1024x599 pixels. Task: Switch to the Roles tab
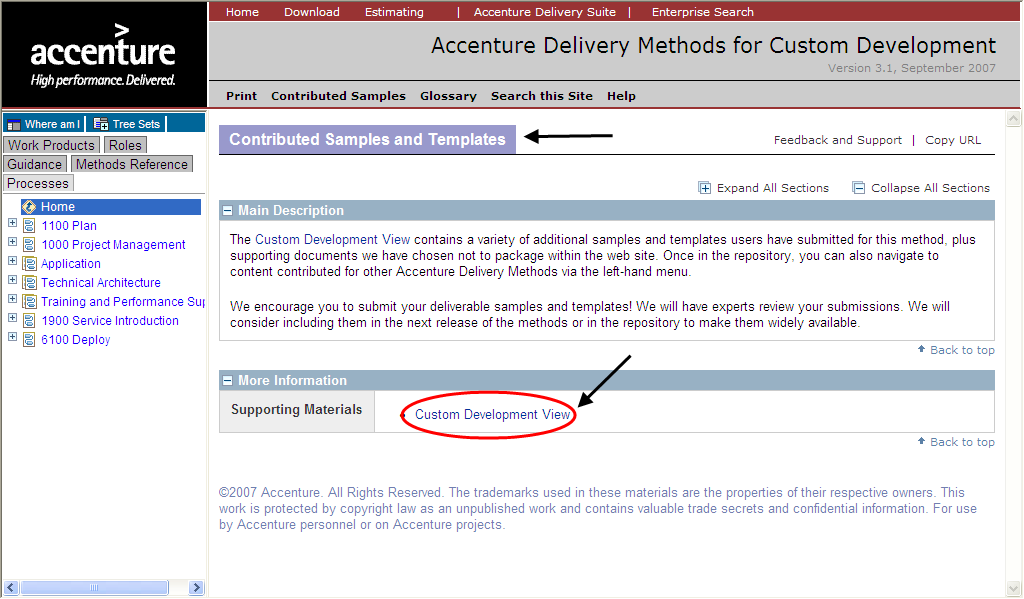[x=125, y=145]
